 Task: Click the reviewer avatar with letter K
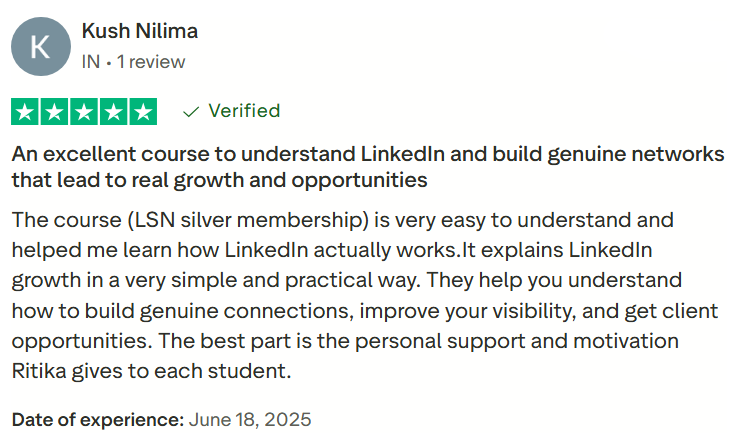click(x=40, y=47)
